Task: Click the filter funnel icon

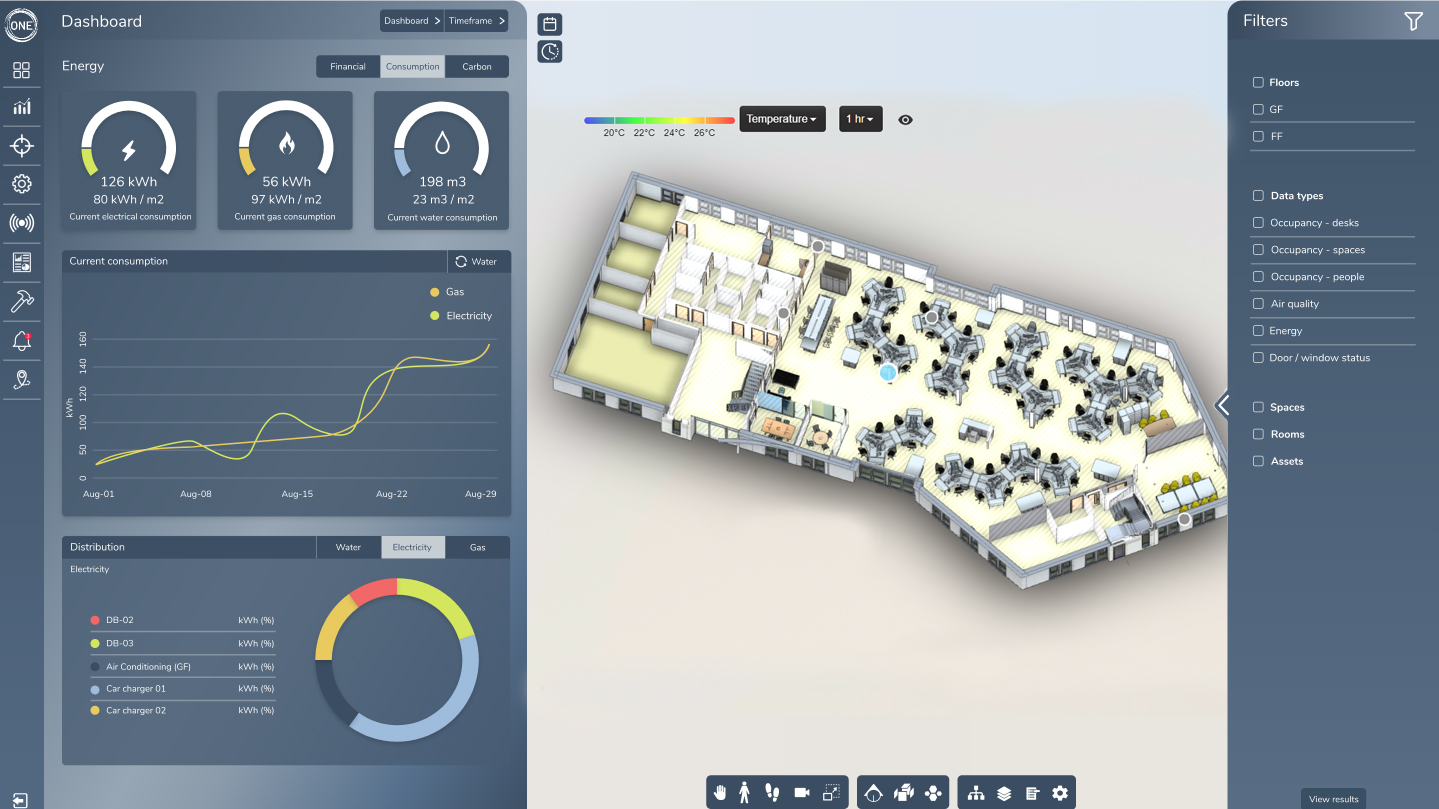Action: tap(1413, 21)
